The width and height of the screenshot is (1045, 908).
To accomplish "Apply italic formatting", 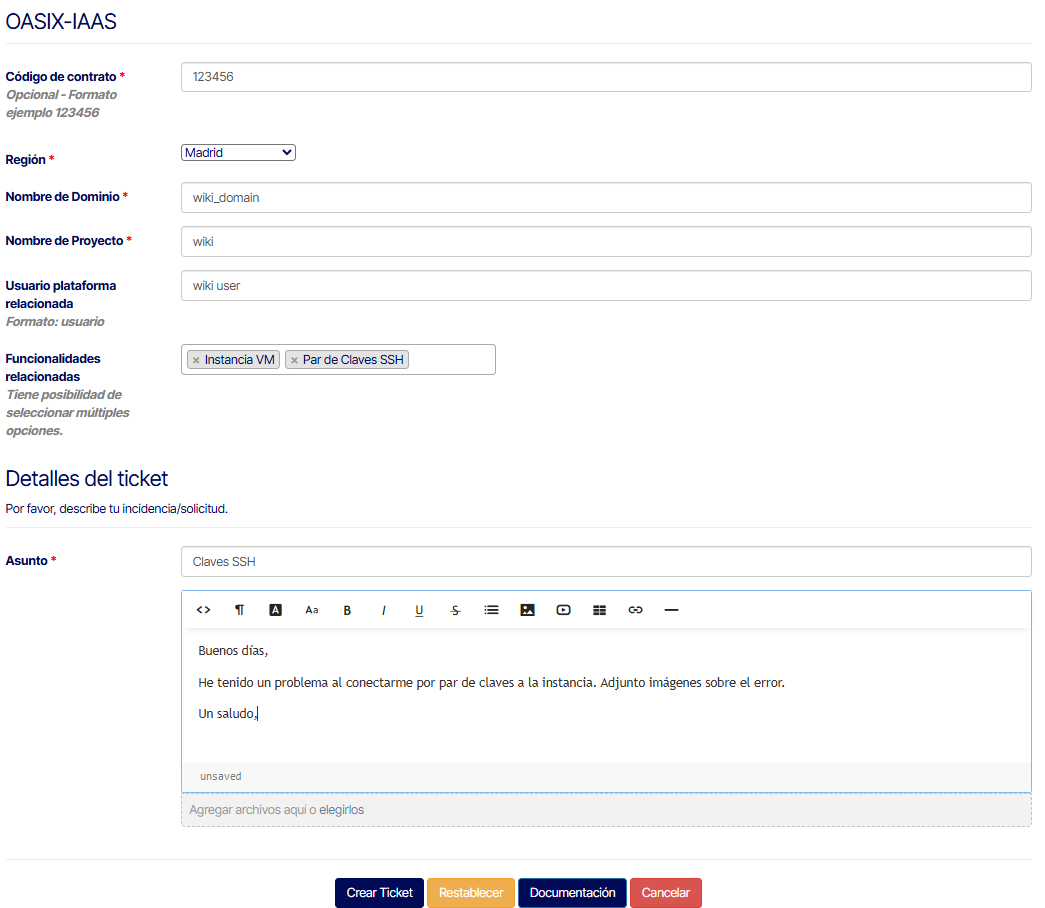I will 383,610.
